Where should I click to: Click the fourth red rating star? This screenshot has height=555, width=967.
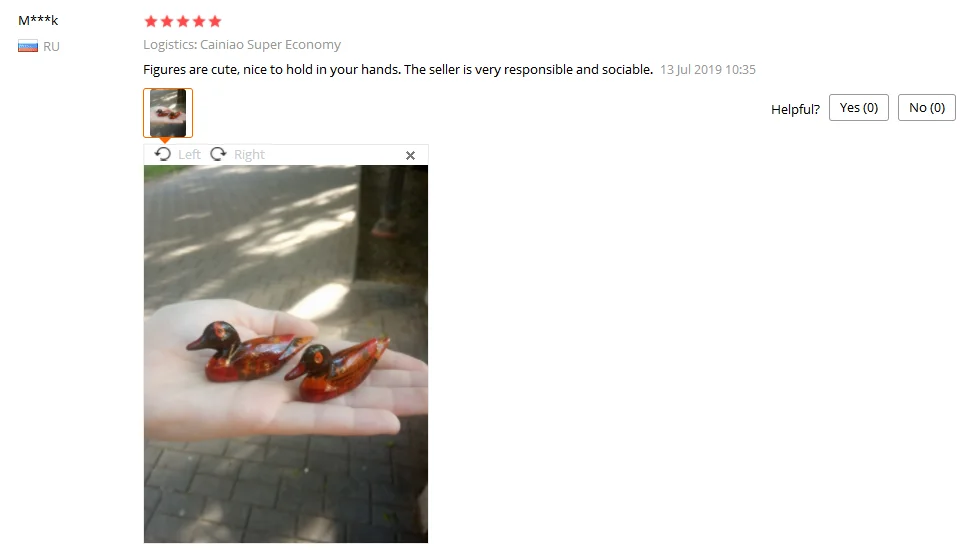pos(199,22)
